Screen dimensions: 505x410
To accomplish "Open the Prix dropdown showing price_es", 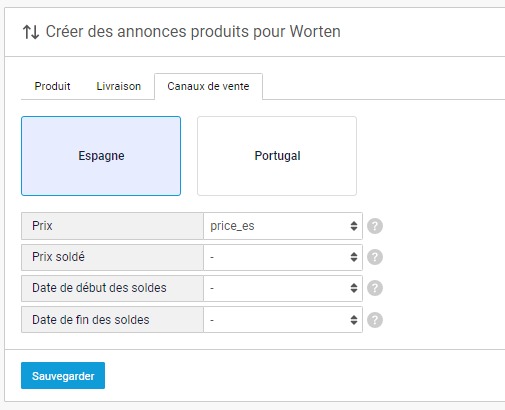I will click(x=283, y=226).
